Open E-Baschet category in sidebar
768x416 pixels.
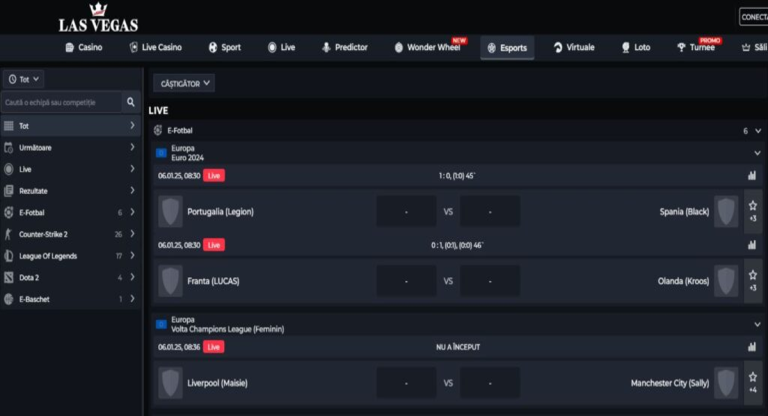71,299
